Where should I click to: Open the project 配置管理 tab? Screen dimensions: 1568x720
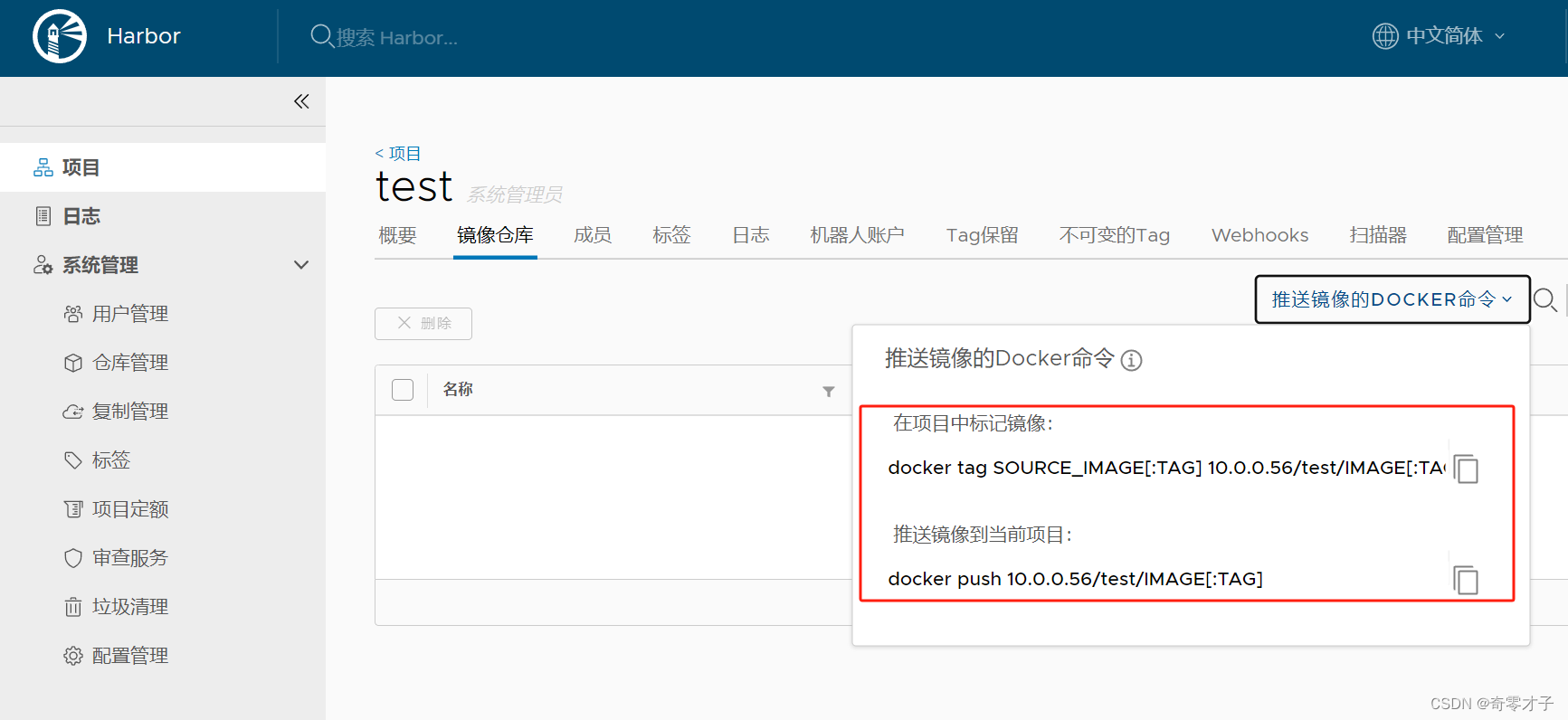click(1485, 235)
